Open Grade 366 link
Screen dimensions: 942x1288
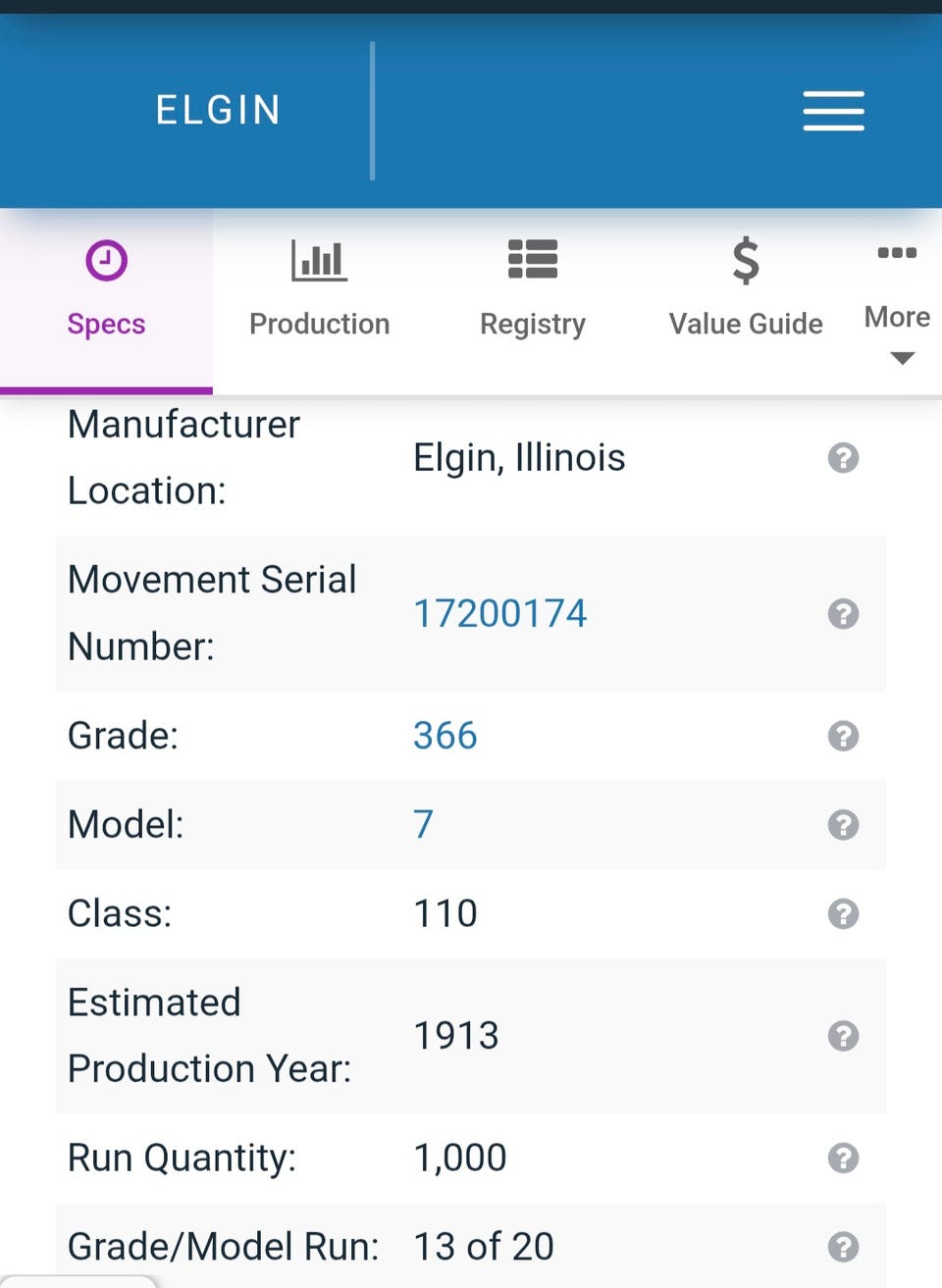click(445, 736)
